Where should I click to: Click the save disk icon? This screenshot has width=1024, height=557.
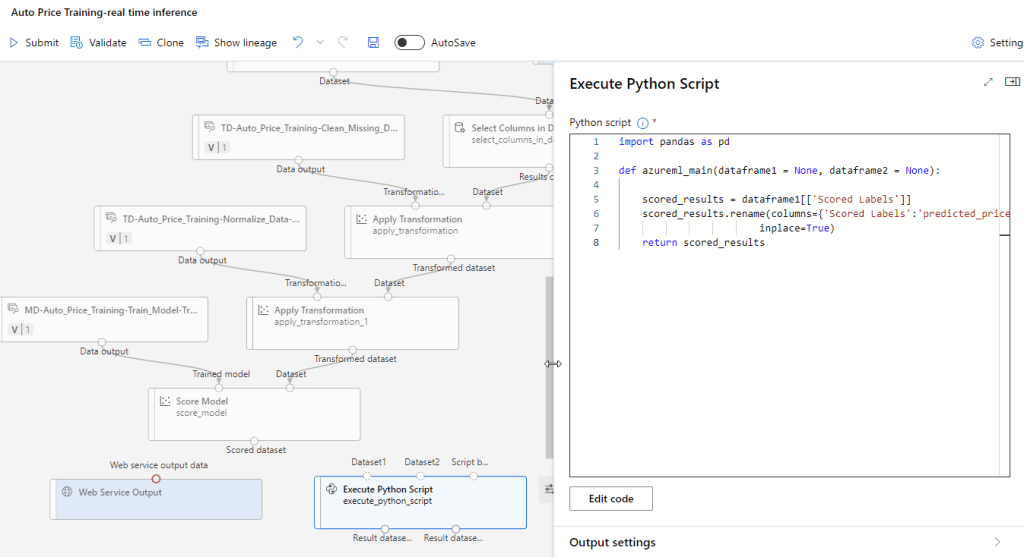(x=373, y=43)
